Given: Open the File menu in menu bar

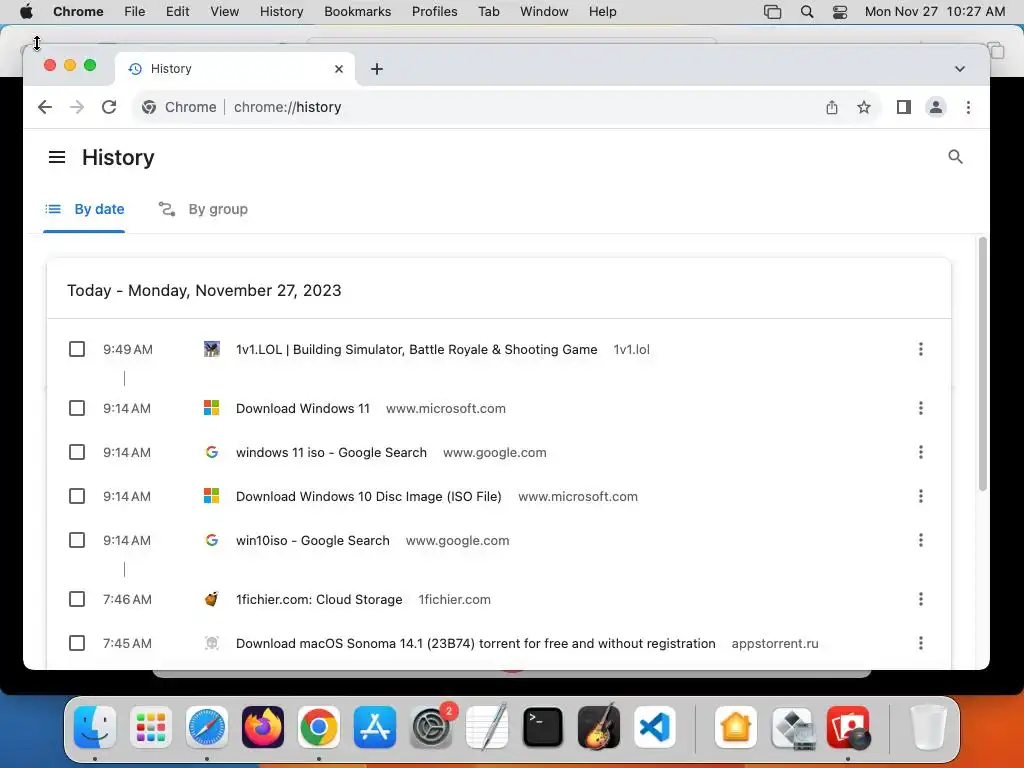Looking at the screenshot, I should pyautogui.click(x=135, y=12).
